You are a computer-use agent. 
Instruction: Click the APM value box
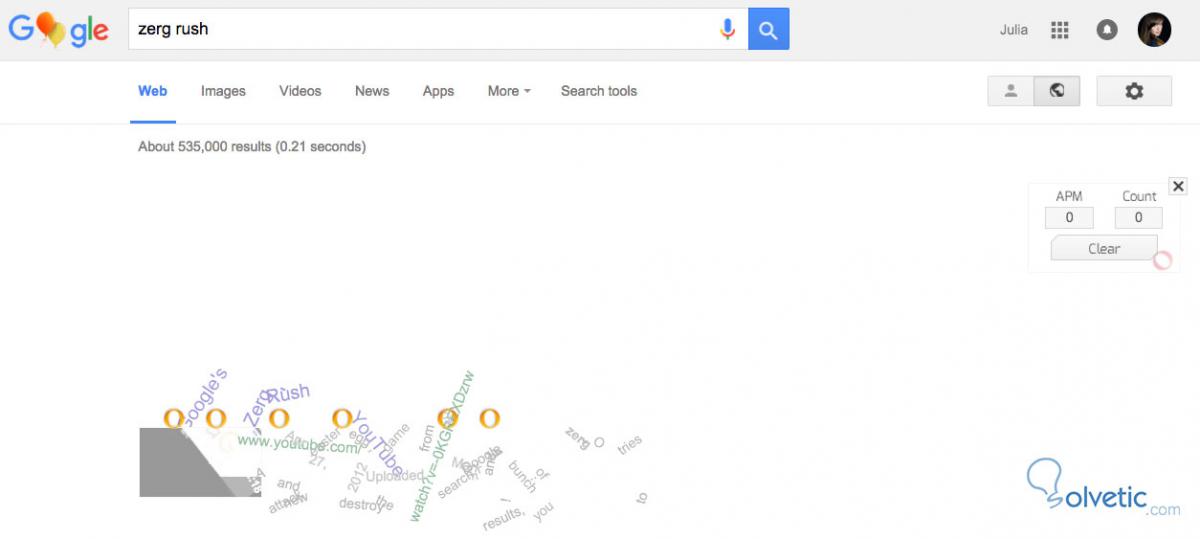pyautogui.click(x=1069, y=217)
